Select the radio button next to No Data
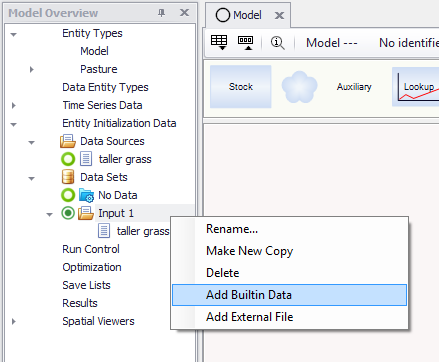Viewport: 439px width, 362px height. tap(68, 195)
